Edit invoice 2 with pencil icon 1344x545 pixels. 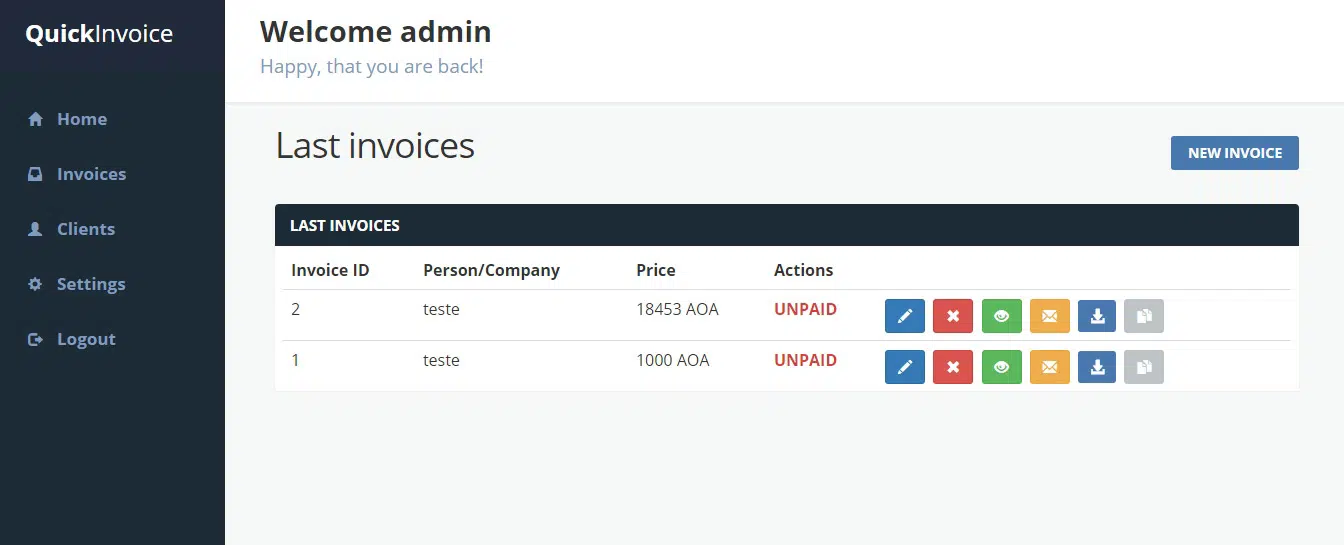tap(904, 316)
